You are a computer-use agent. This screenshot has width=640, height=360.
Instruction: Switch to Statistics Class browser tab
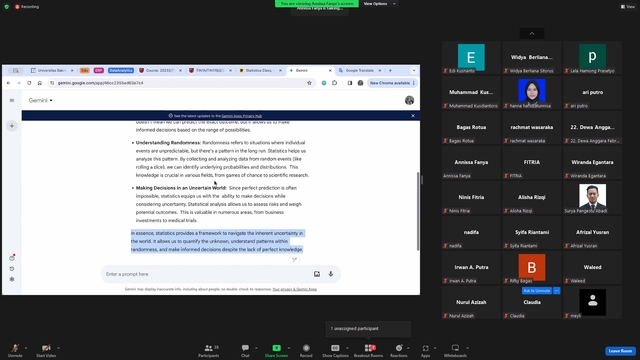point(260,71)
